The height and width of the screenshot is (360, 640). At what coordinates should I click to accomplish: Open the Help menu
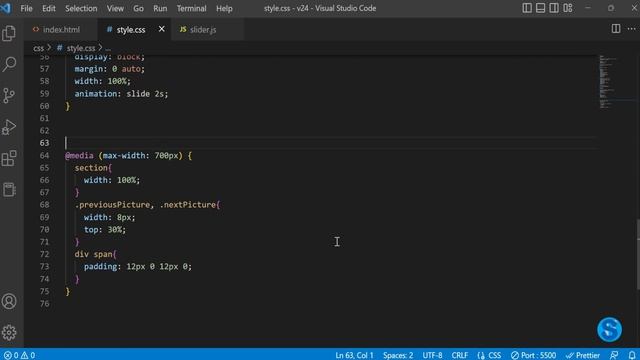pyautogui.click(x=224, y=8)
